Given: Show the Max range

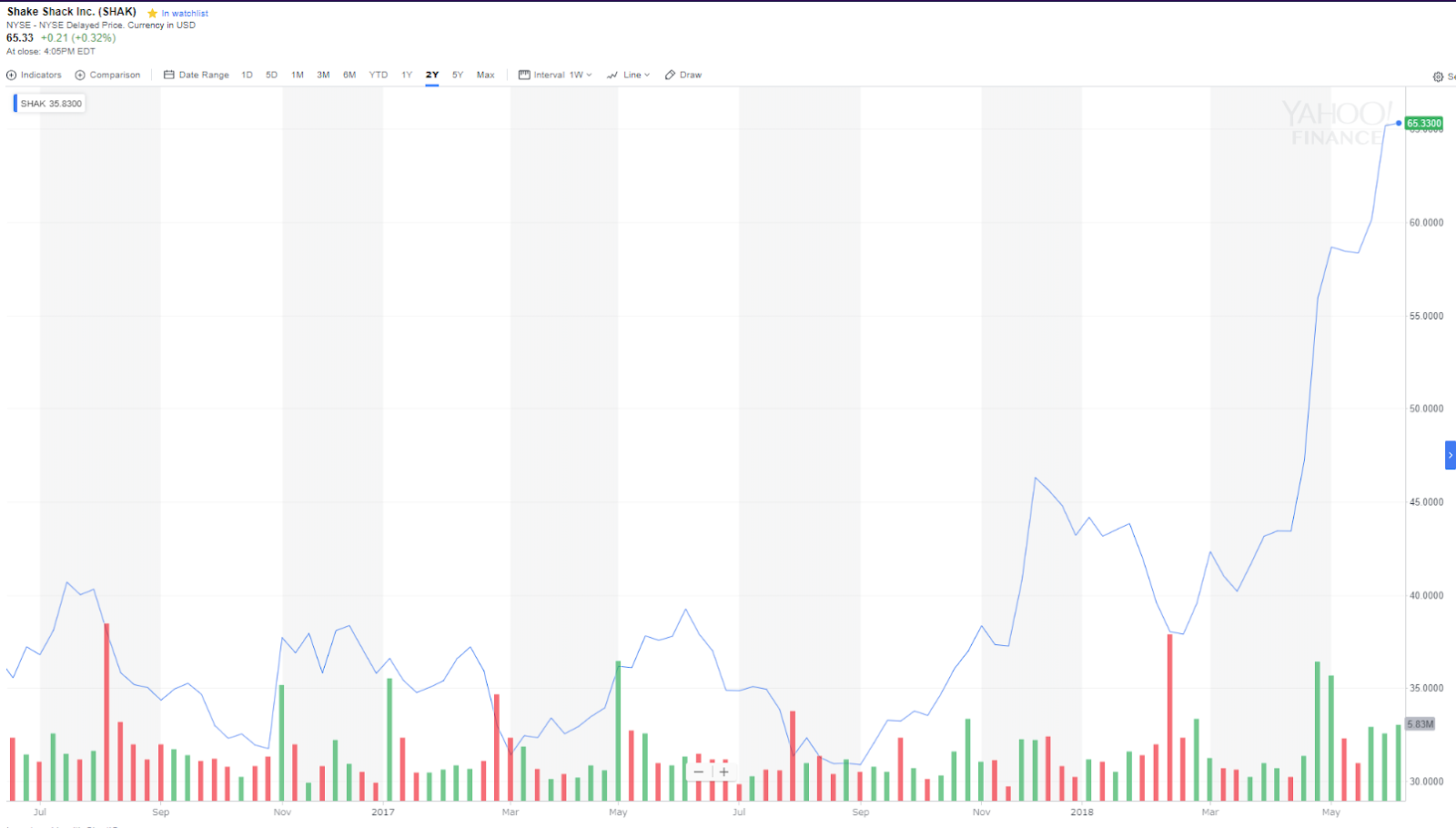Looking at the screenshot, I should (486, 75).
